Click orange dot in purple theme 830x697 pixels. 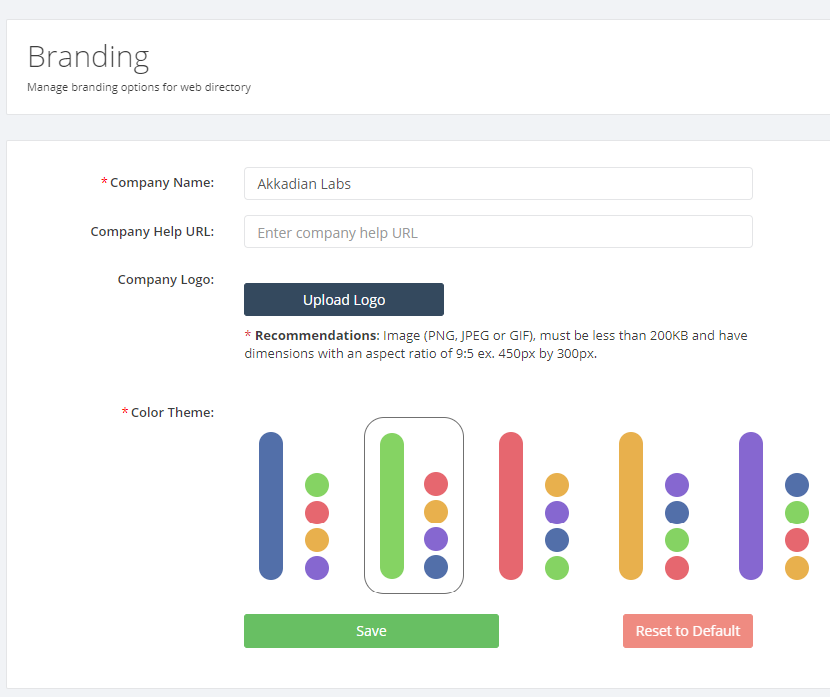[797, 568]
